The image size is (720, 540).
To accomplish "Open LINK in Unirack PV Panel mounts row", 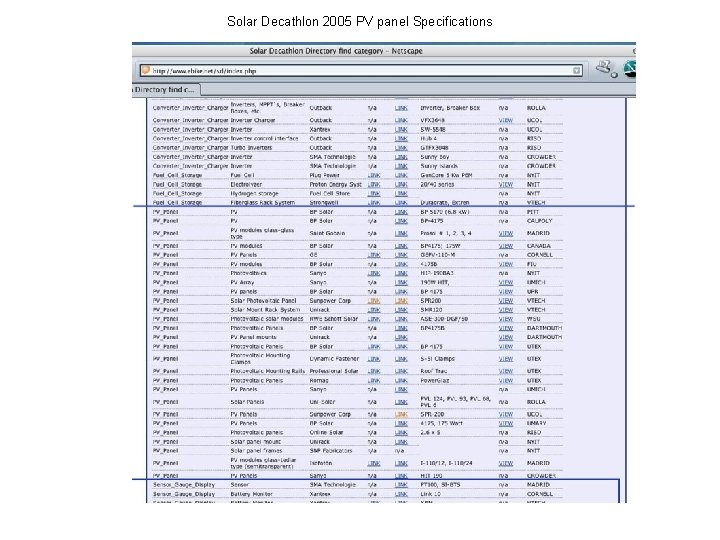I will [401, 338].
